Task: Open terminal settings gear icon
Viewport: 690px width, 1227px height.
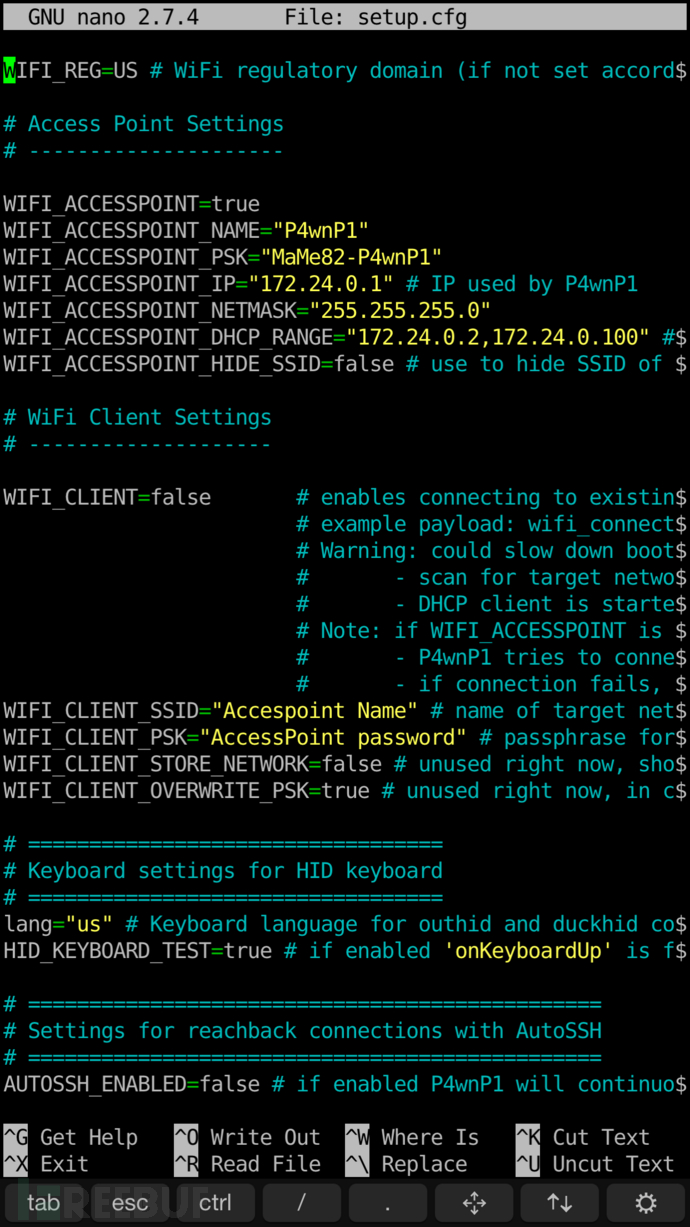Action: (646, 1202)
